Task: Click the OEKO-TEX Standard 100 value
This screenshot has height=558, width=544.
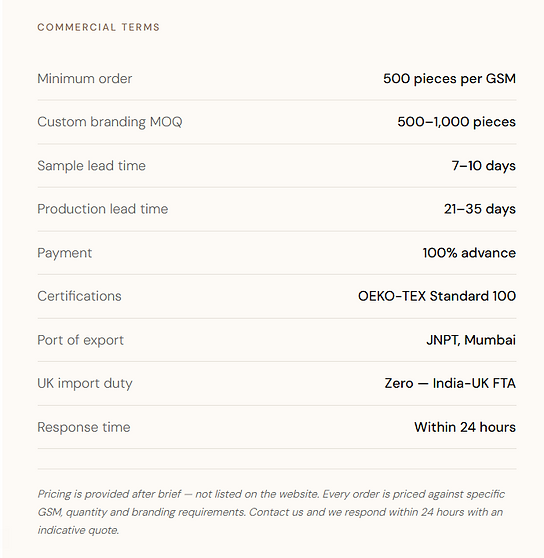Action: 437,296
